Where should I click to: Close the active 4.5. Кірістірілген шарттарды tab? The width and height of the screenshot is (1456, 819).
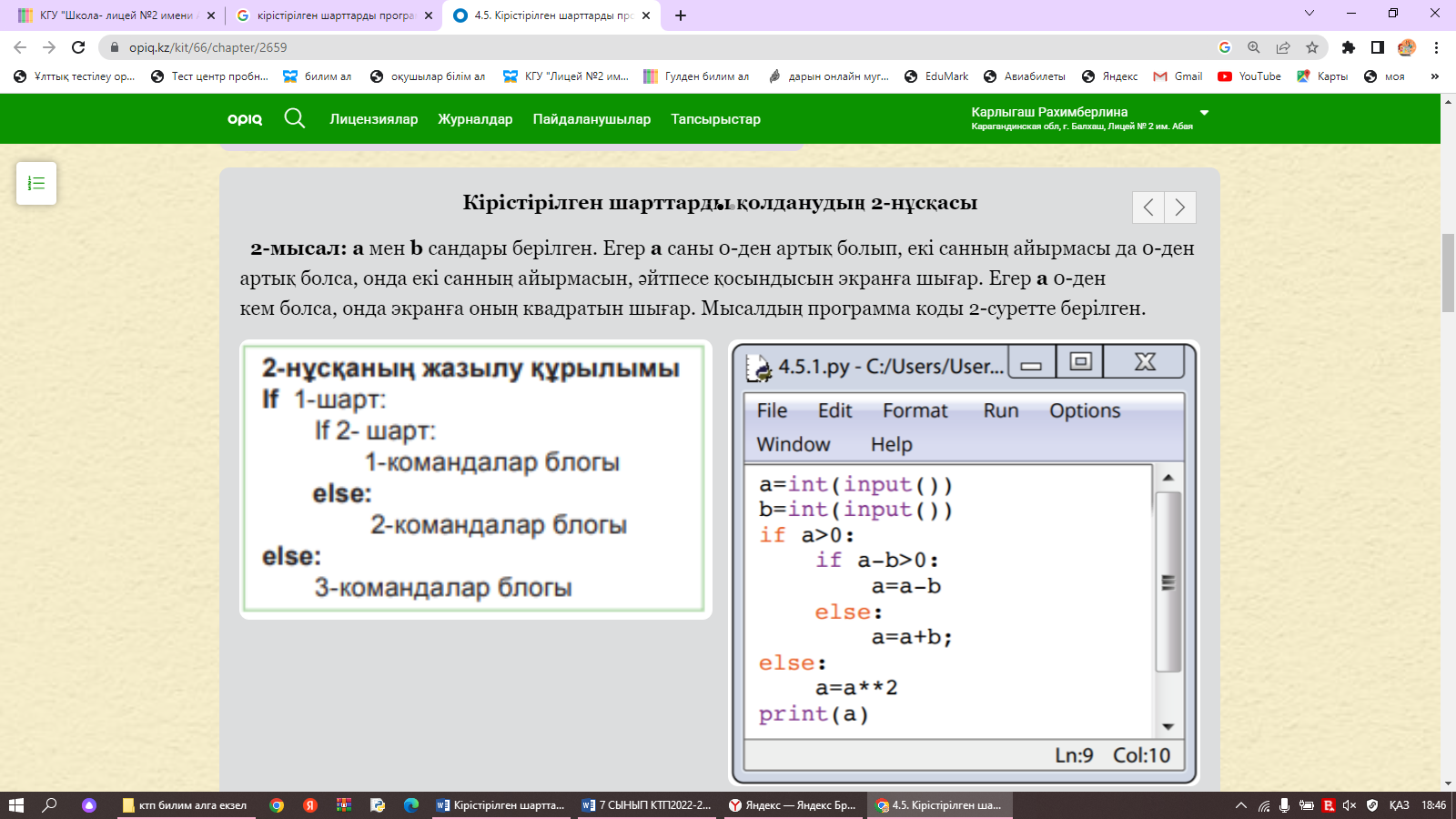[x=646, y=15]
